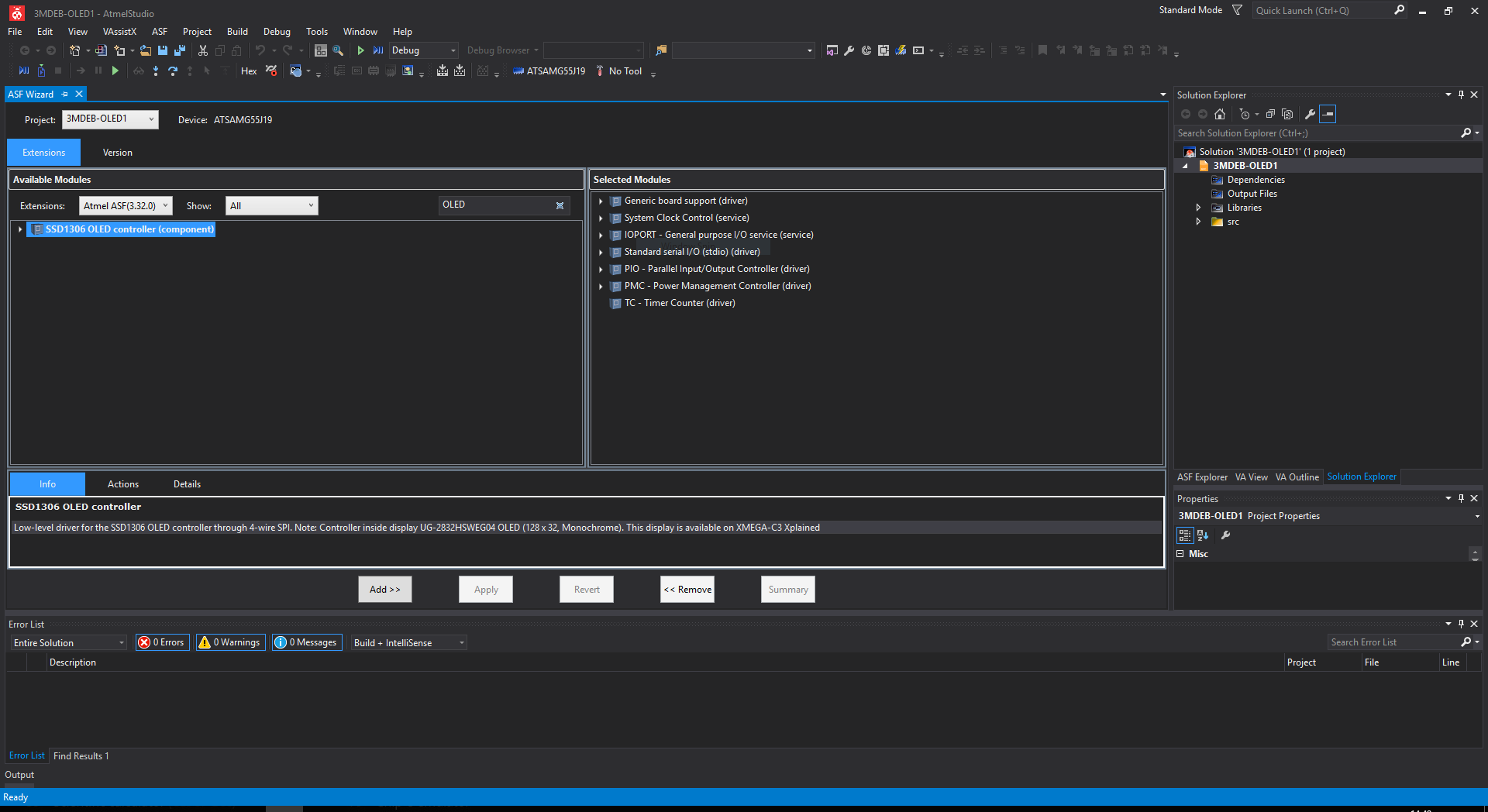Image resolution: width=1488 pixels, height=812 pixels.
Task: Open the ASF menu
Action: (x=159, y=32)
